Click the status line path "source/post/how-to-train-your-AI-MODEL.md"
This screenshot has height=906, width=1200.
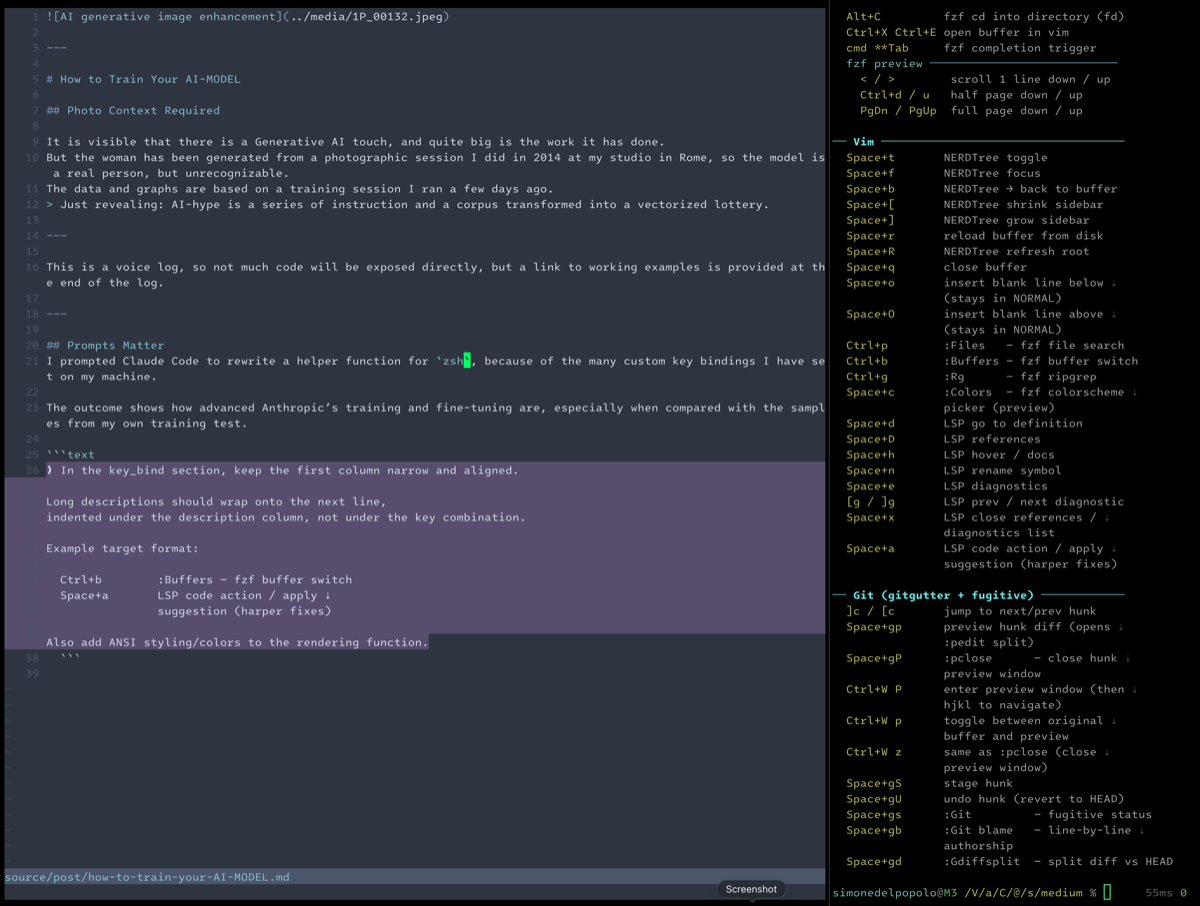[x=147, y=877]
